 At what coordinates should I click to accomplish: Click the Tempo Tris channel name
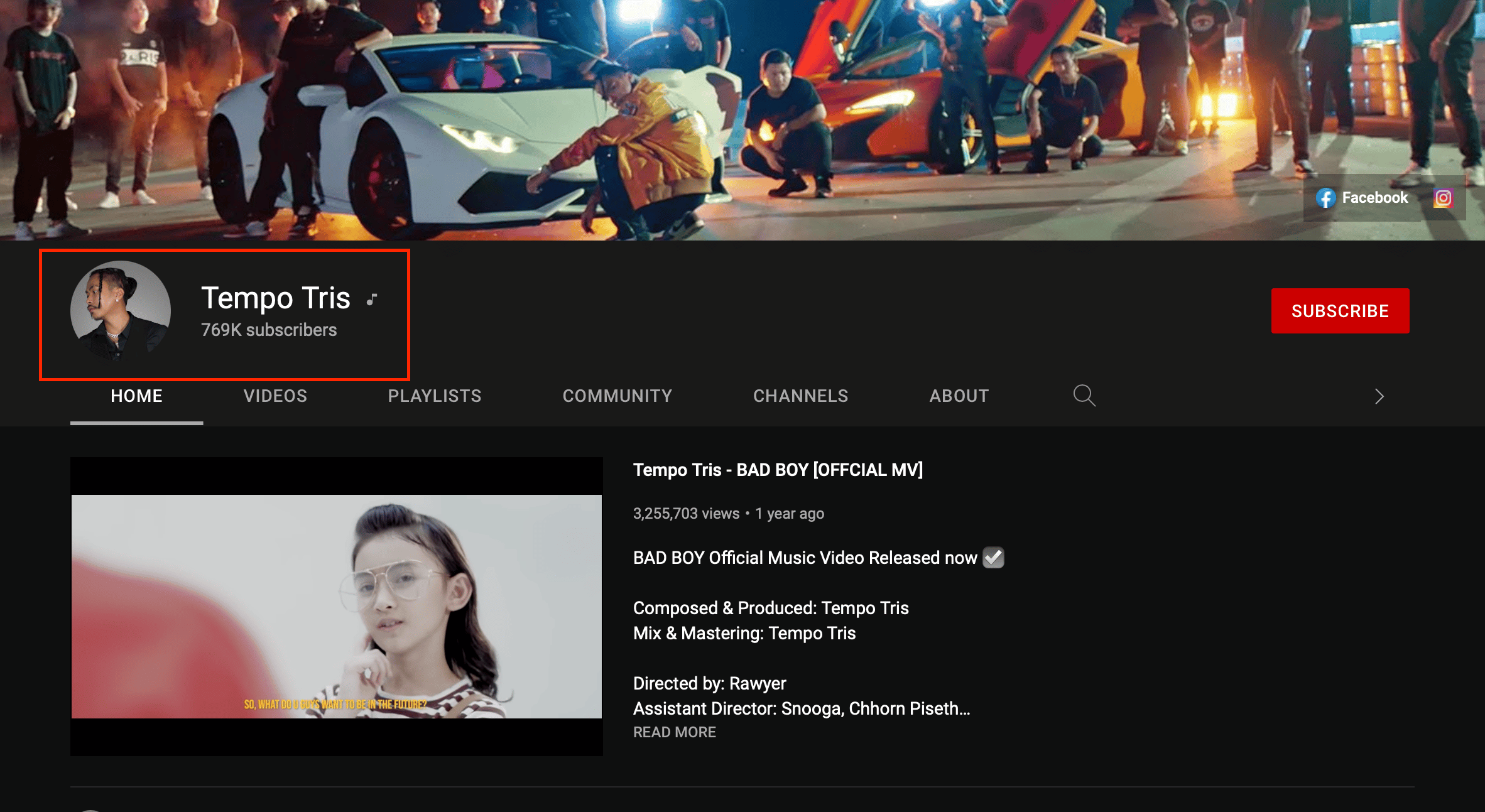pos(275,298)
